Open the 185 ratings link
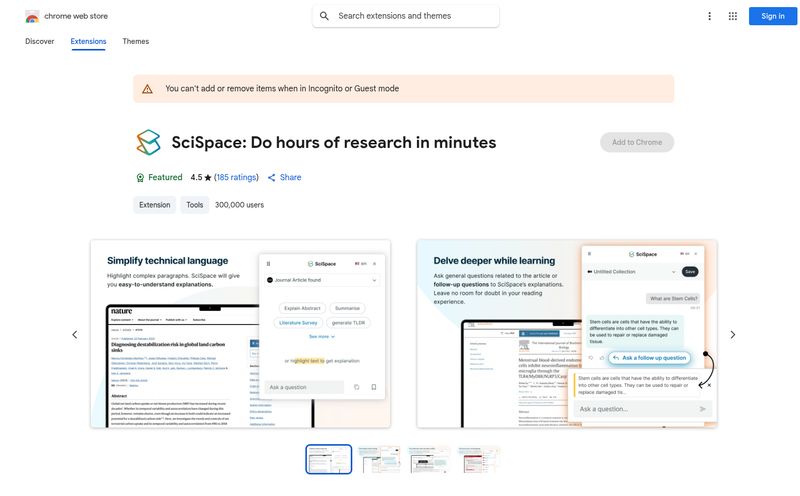 pyautogui.click(x=236, y=178)
